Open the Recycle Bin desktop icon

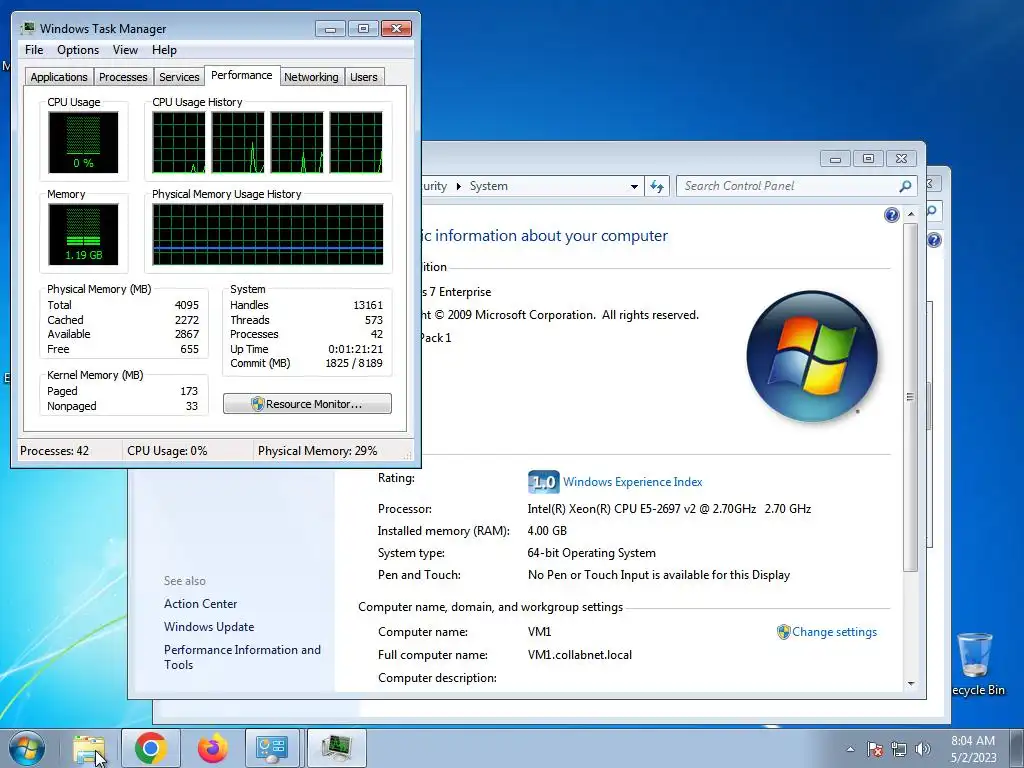(976, 664)
